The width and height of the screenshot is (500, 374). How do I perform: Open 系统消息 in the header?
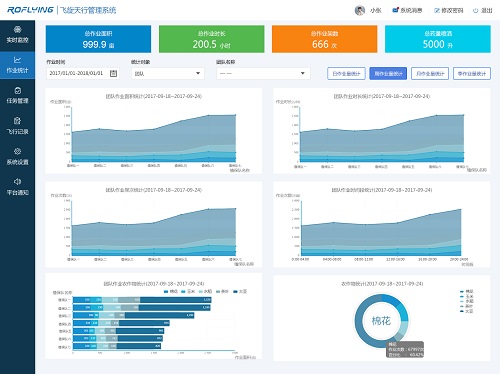coord(407,10)
